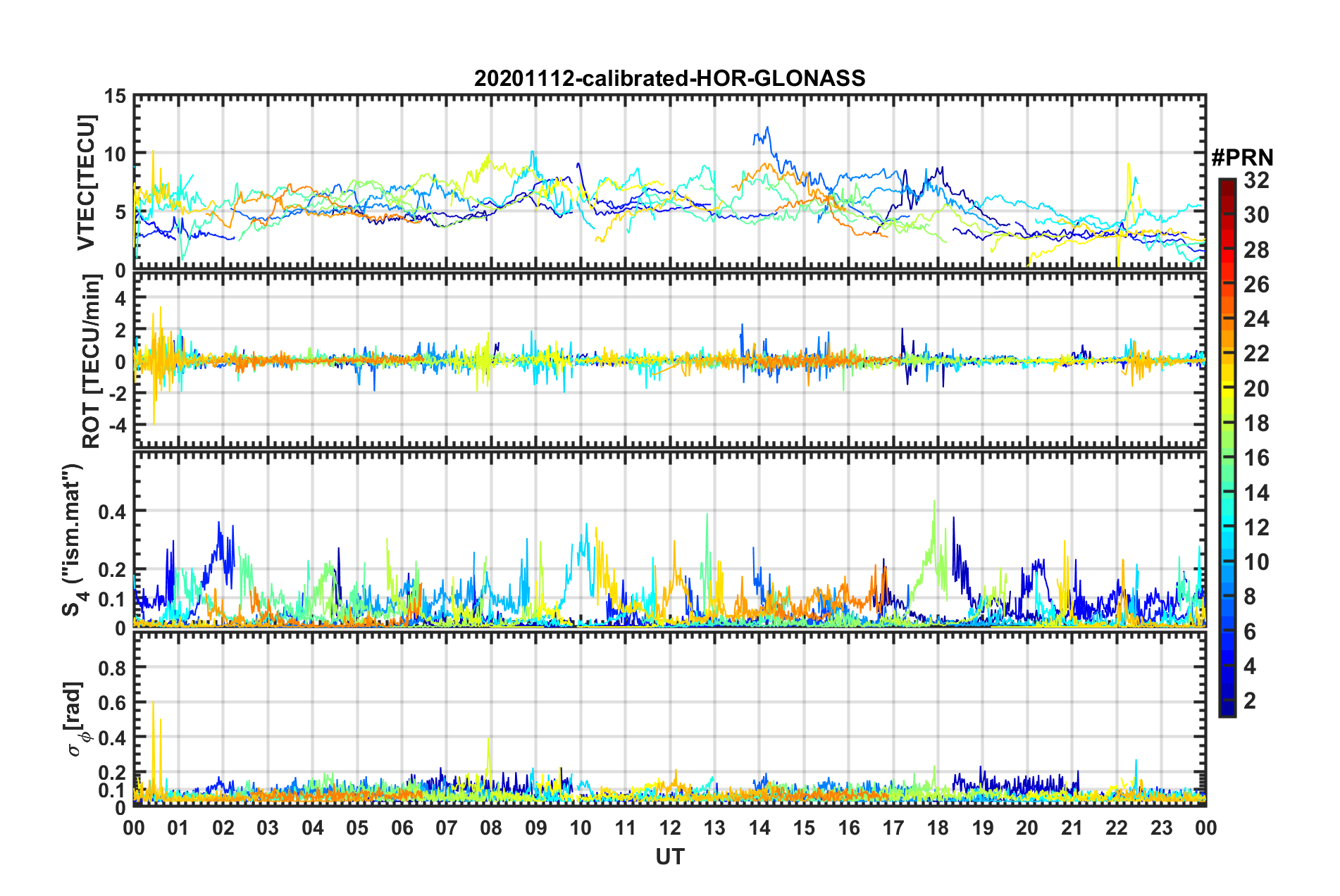This screenshot has height=896, width=1340.
Task: Click colorbar tick label 26
Action: click(1256, 285)
